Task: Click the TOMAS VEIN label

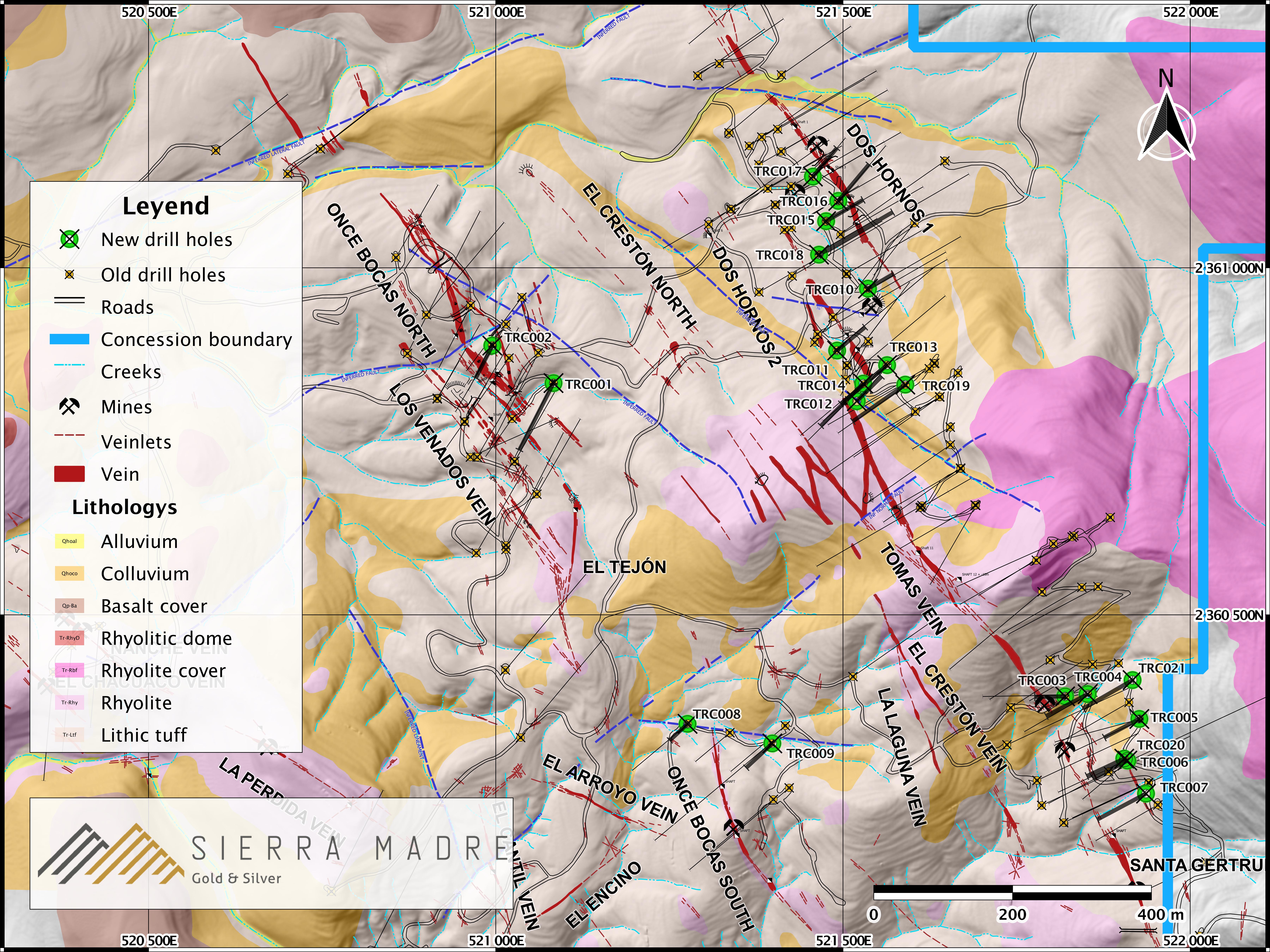Action: tap(913, 589)
